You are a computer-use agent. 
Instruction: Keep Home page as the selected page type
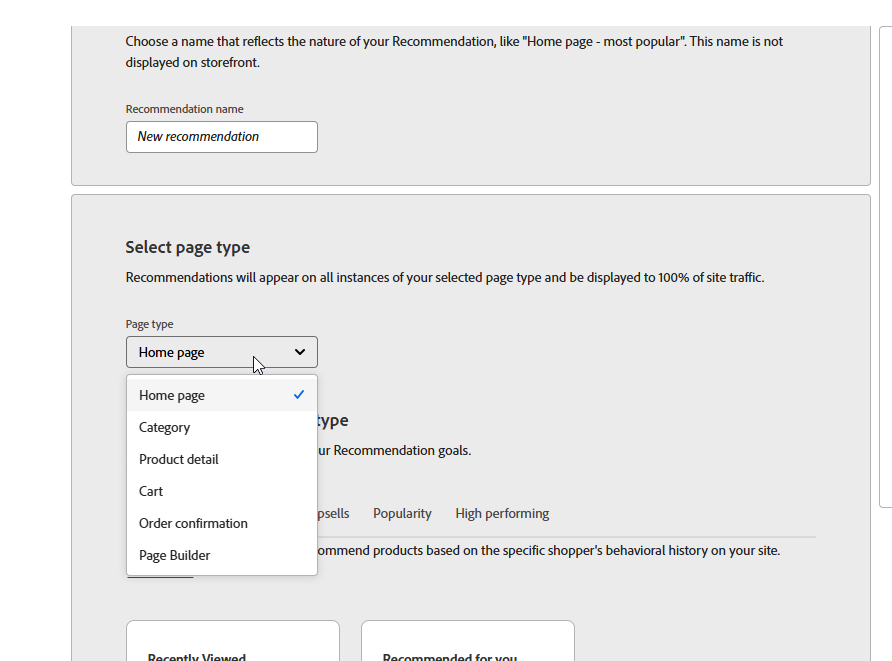tap(171, 395)
